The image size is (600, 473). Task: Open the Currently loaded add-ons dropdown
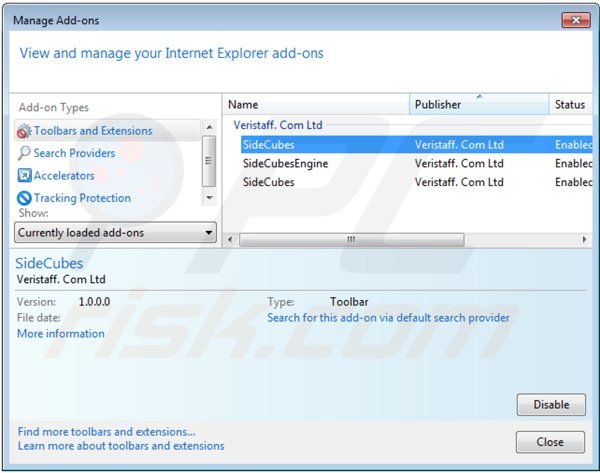point(115,232)
